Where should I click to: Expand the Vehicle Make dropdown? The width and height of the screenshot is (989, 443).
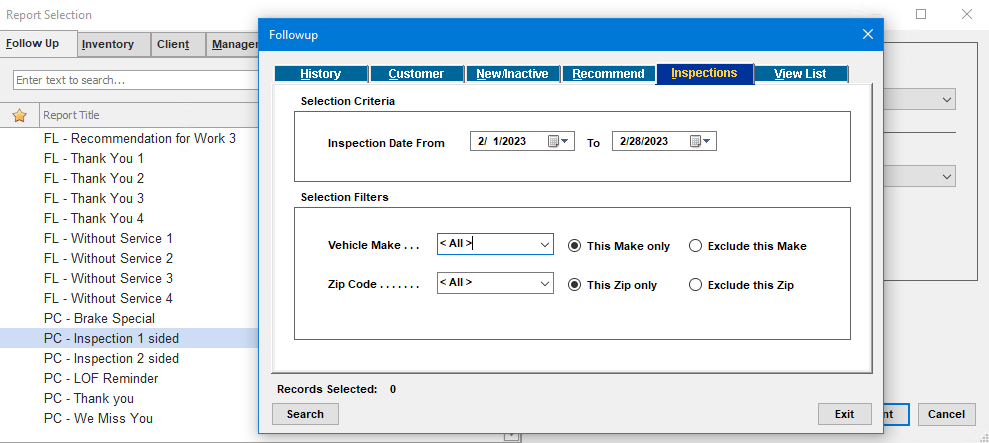545,245
